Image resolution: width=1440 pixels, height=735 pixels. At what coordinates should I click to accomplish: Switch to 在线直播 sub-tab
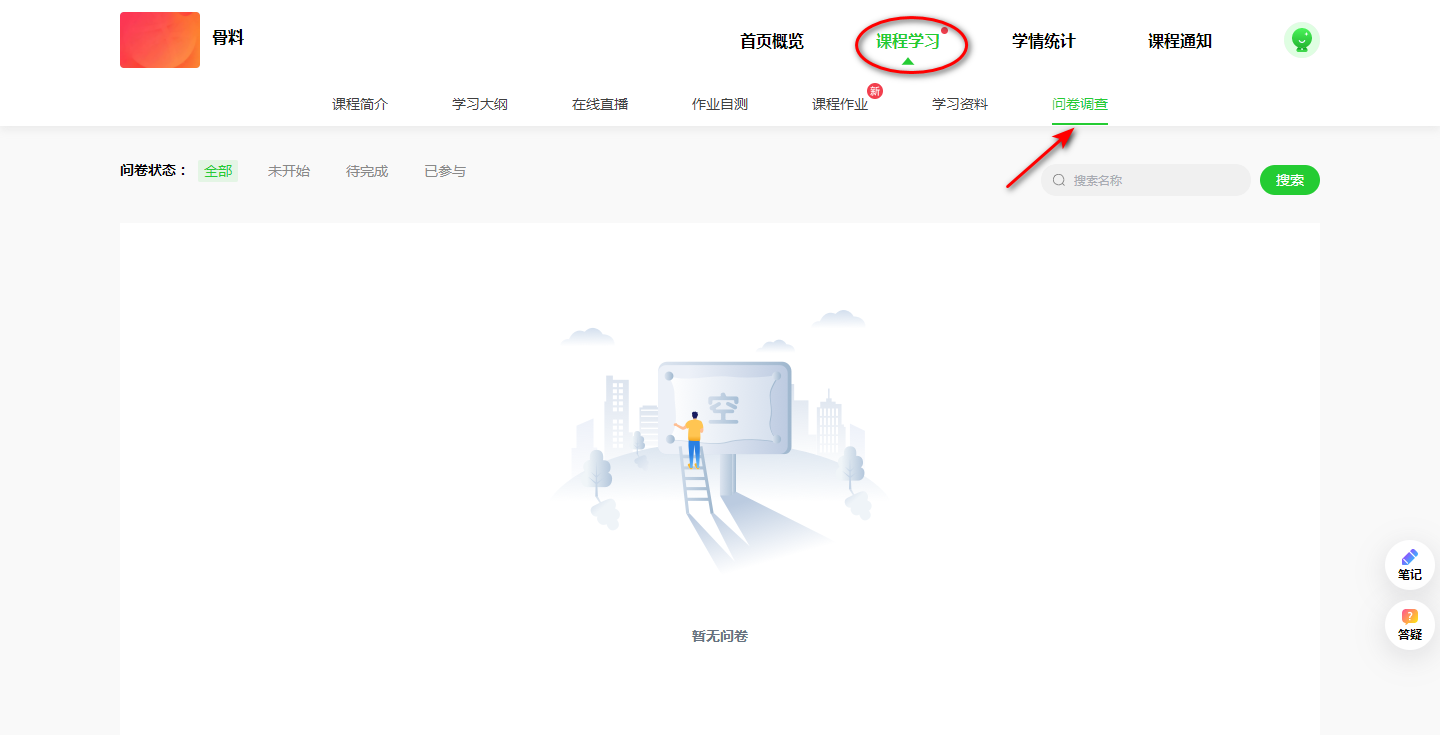click(x=600, y=104)
